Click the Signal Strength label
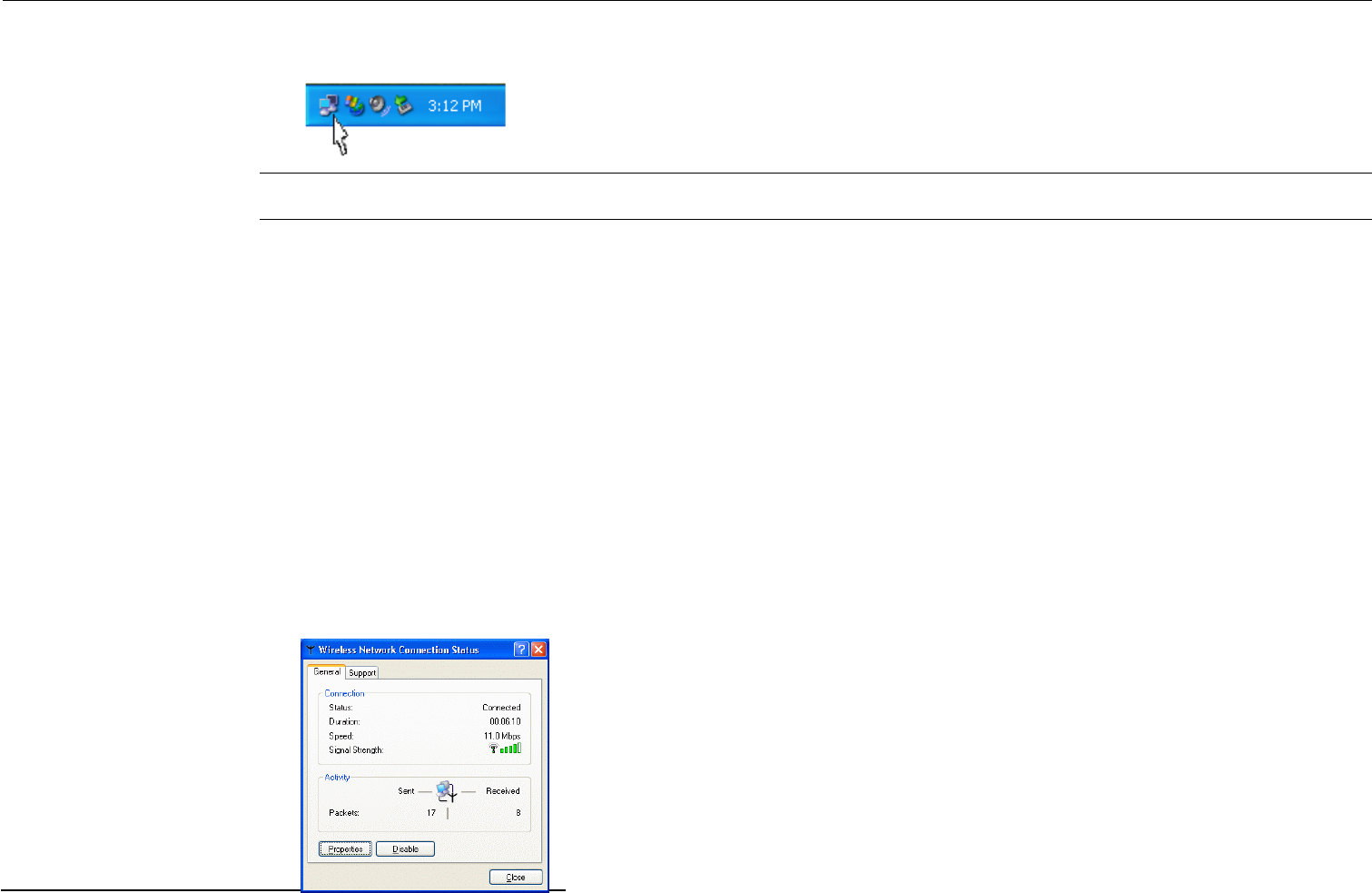 coord(356,750)
